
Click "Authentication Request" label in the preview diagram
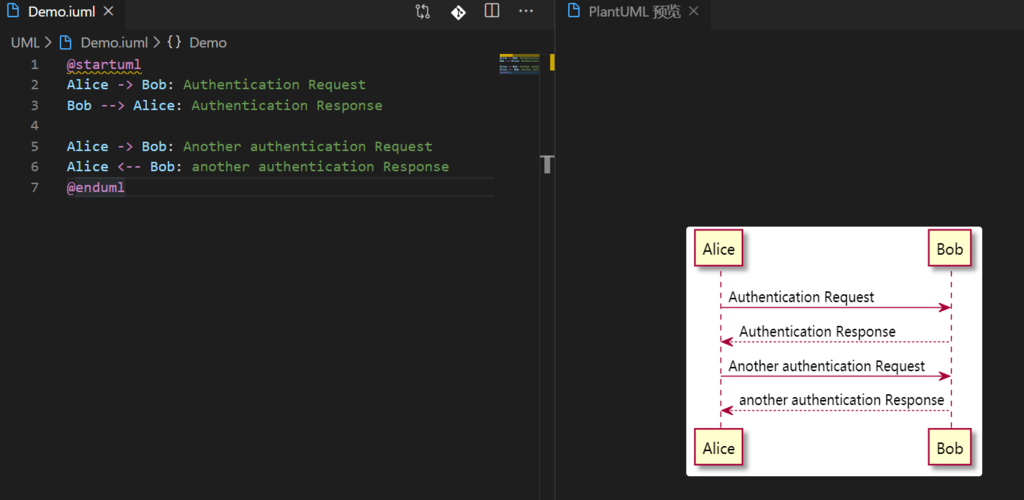point(801,297)
